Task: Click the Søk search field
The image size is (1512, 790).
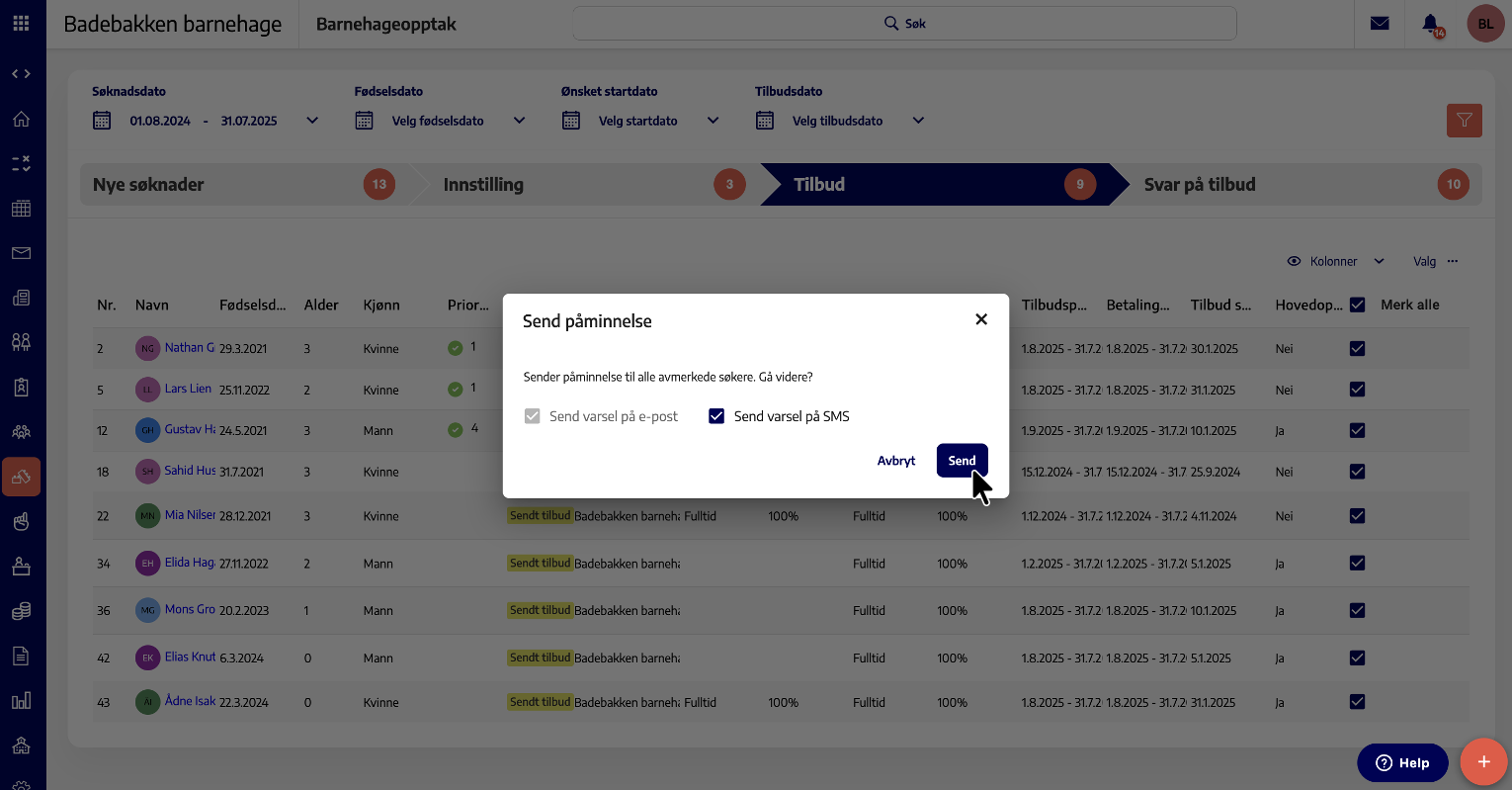Action: coord(904,24)
